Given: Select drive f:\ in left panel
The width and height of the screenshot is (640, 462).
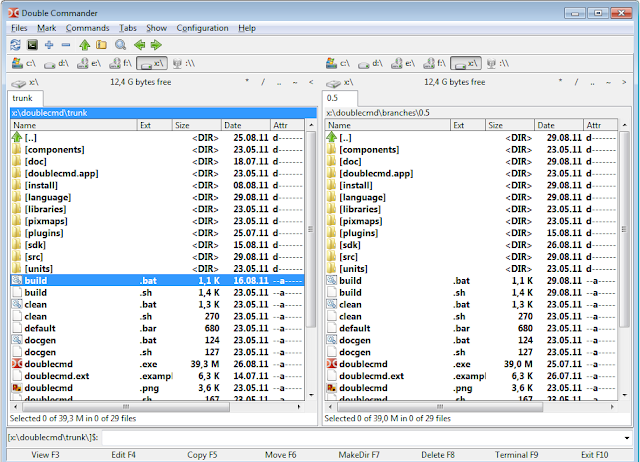Looking at the screenshot, I should click(x=120, y=63).
